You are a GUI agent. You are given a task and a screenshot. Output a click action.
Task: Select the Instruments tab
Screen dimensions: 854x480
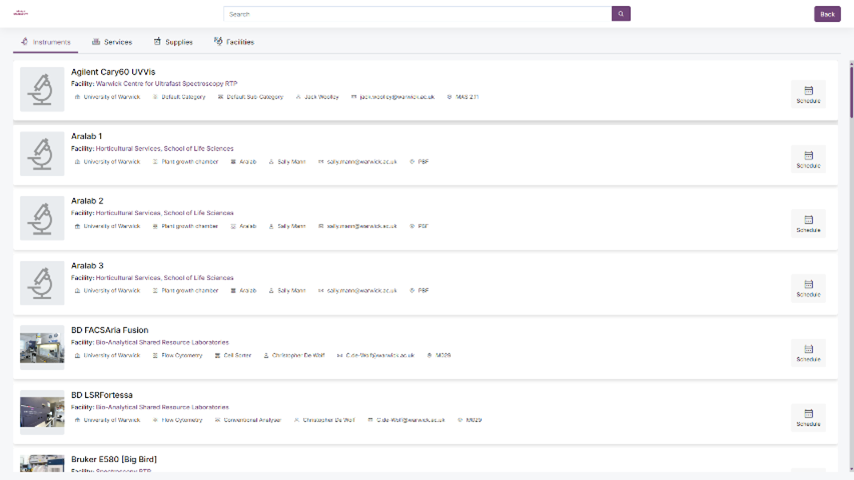click(x=46, y=42)
